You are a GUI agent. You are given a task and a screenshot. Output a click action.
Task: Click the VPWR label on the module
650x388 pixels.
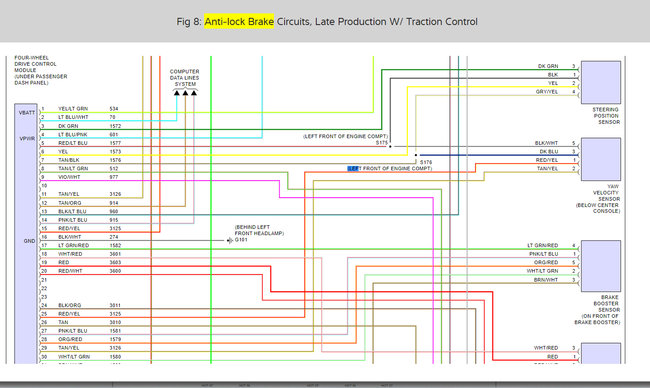[27, 138]
